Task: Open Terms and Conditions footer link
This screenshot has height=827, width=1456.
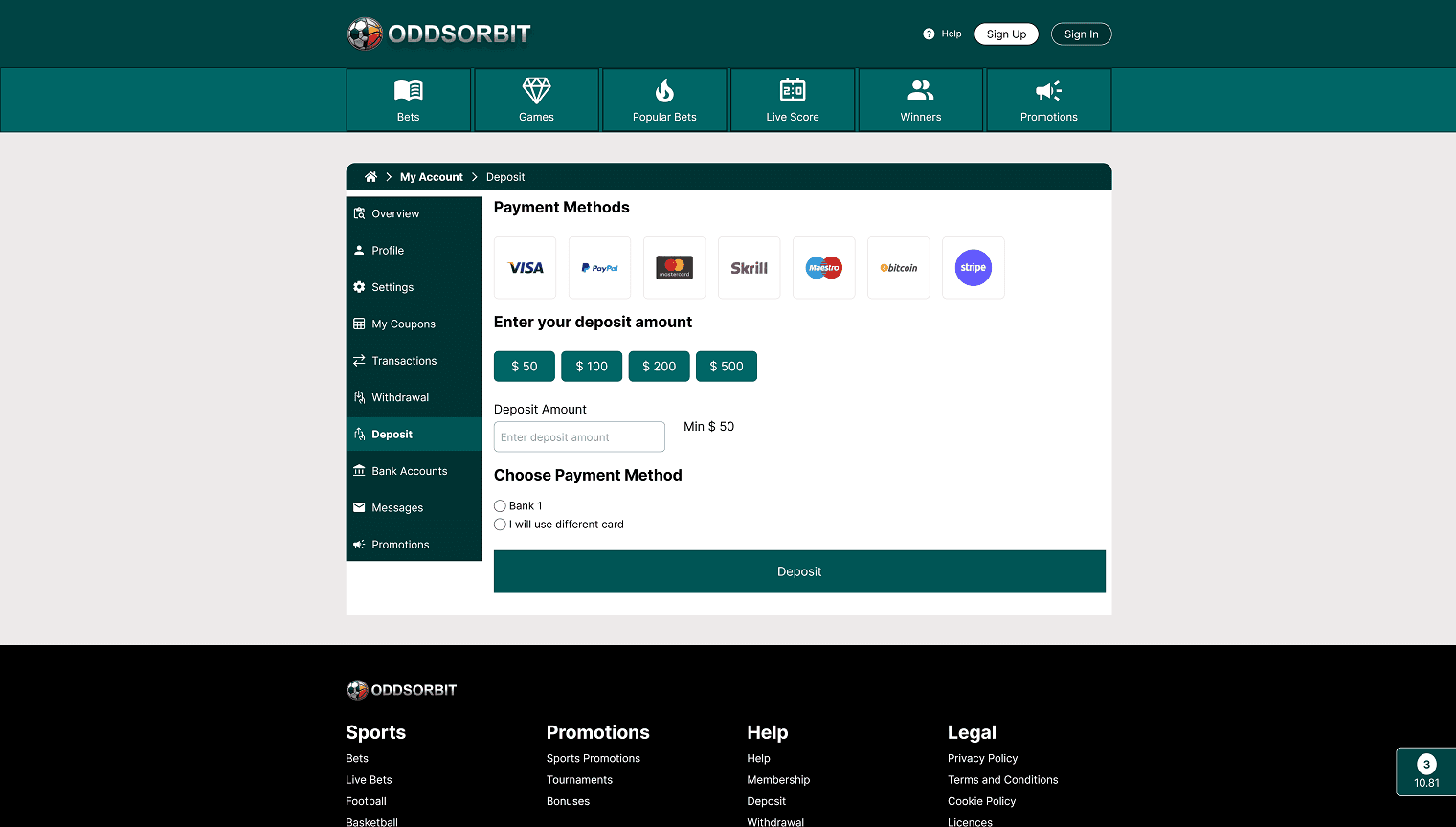Action: [1002, 780]
